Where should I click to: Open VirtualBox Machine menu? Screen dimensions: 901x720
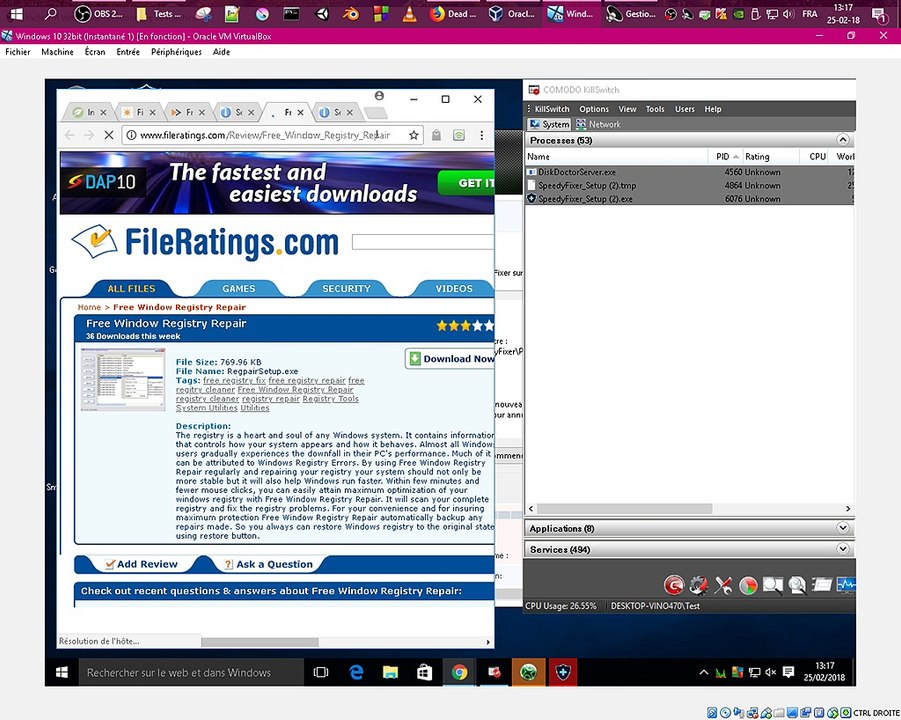click(x=57, y=52)
